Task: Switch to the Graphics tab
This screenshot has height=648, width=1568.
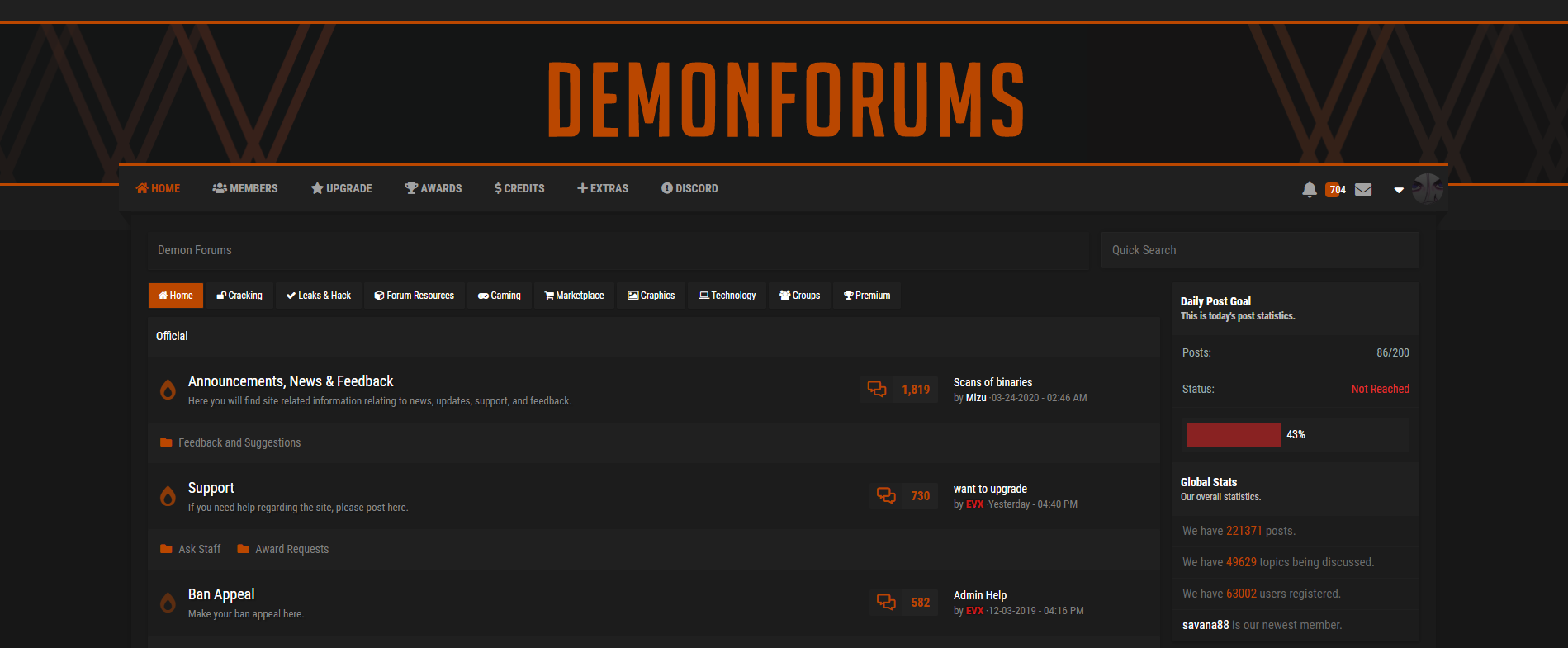Action: [651, 296]
